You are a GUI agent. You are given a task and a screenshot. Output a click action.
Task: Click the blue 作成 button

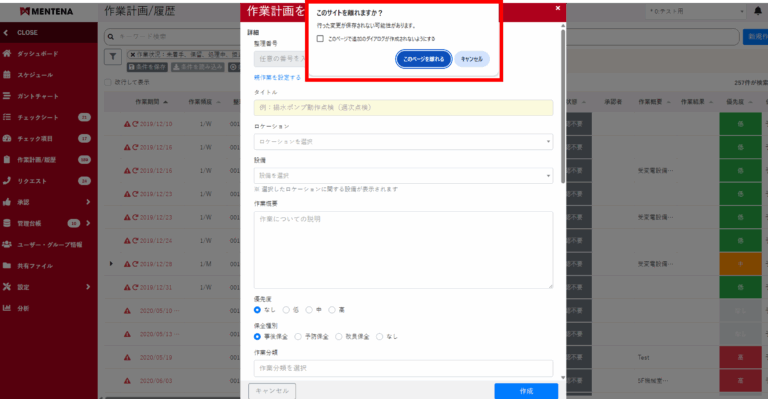(x=526, y=391)
